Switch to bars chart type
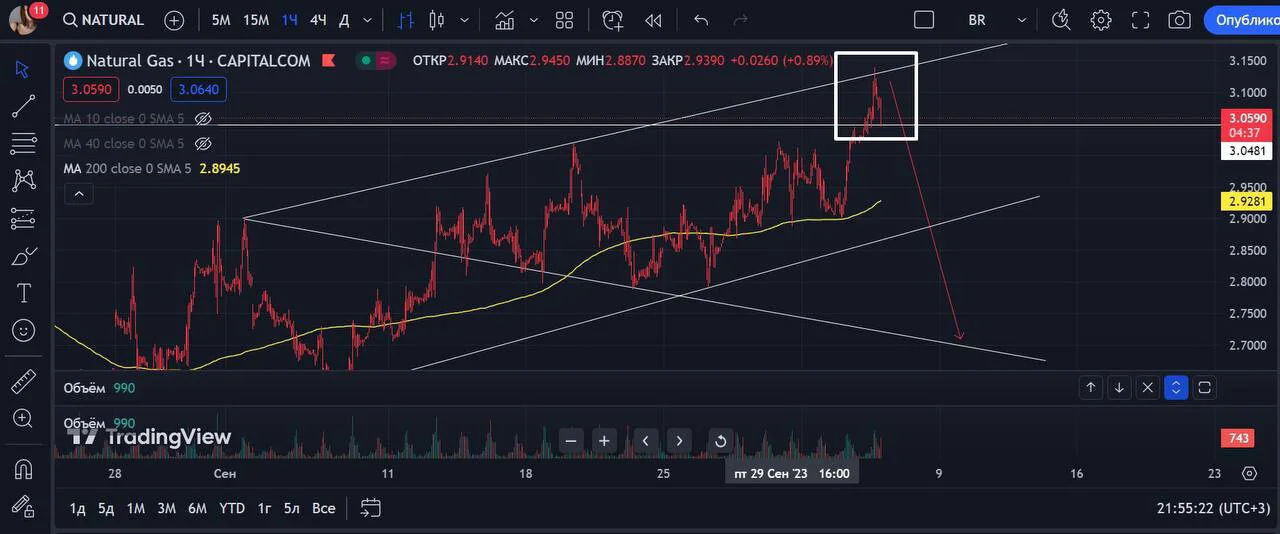The width and height of the screenshot is (1280, 534). click(x=405, y=20)
